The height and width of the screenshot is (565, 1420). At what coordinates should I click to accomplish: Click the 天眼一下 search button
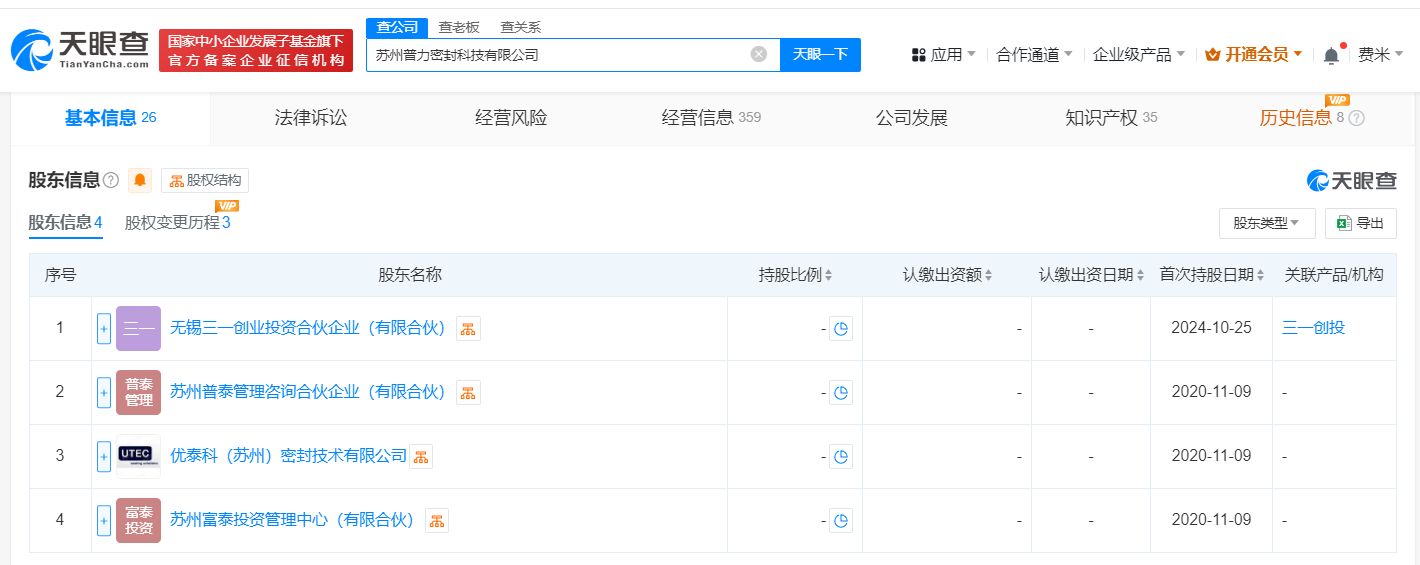(820, 55)
